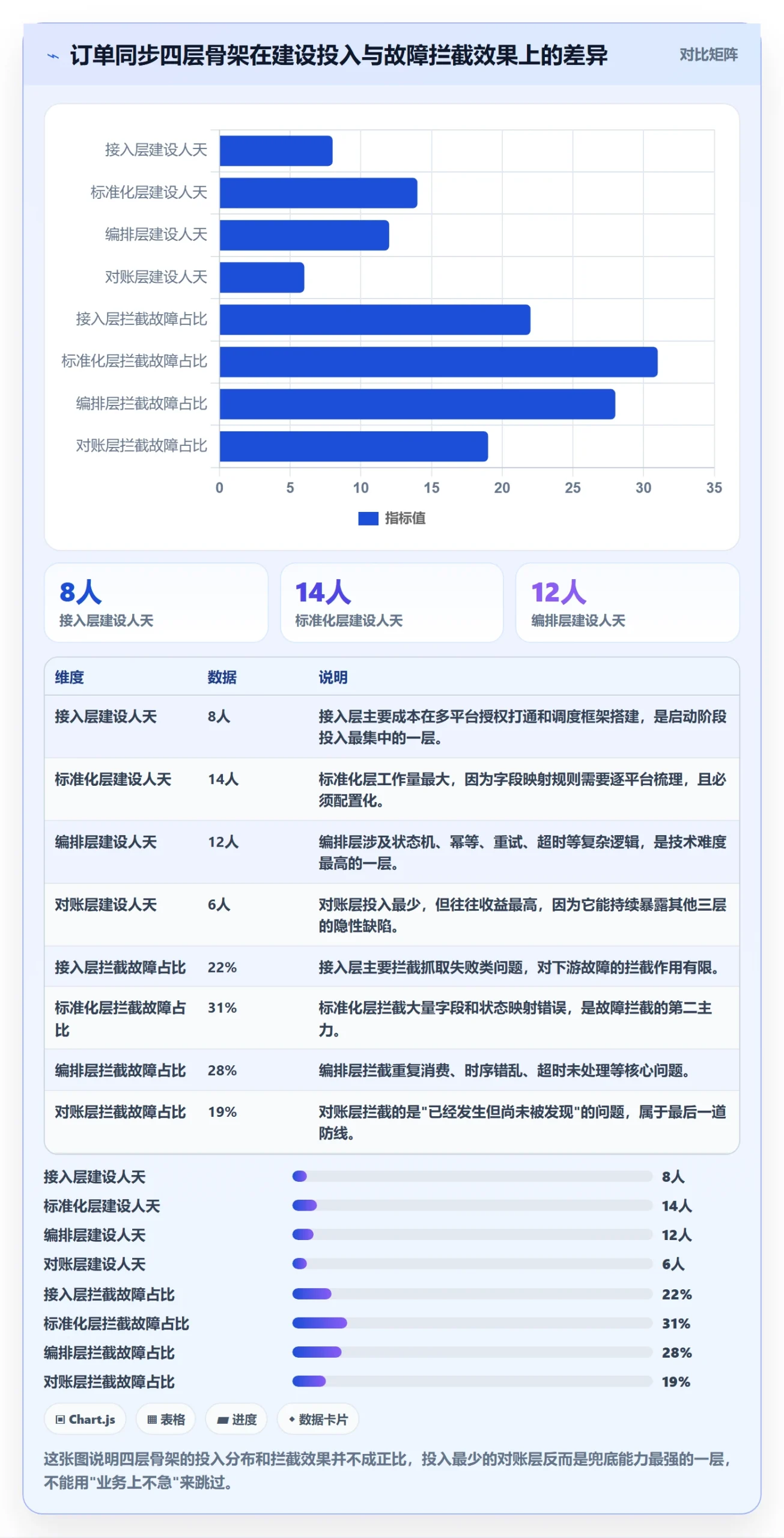
Task: Click the 编排层建设人天 progress bar
Action: tap(472, 1234)
